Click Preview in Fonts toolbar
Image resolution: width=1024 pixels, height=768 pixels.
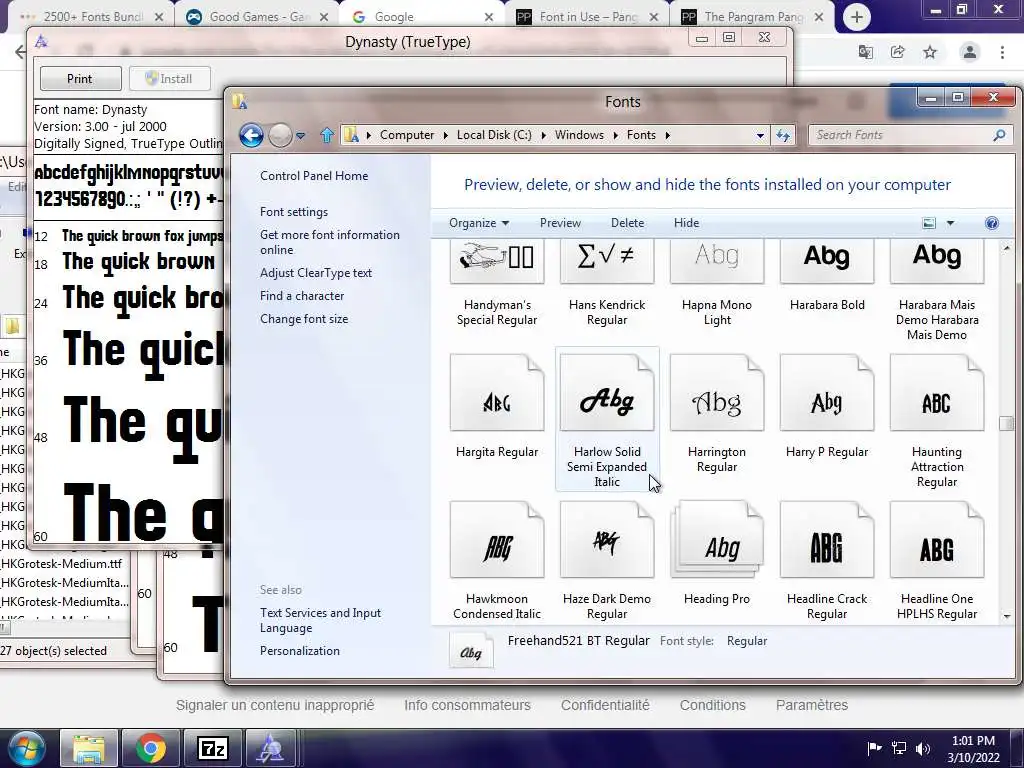(x=560, y=223)
